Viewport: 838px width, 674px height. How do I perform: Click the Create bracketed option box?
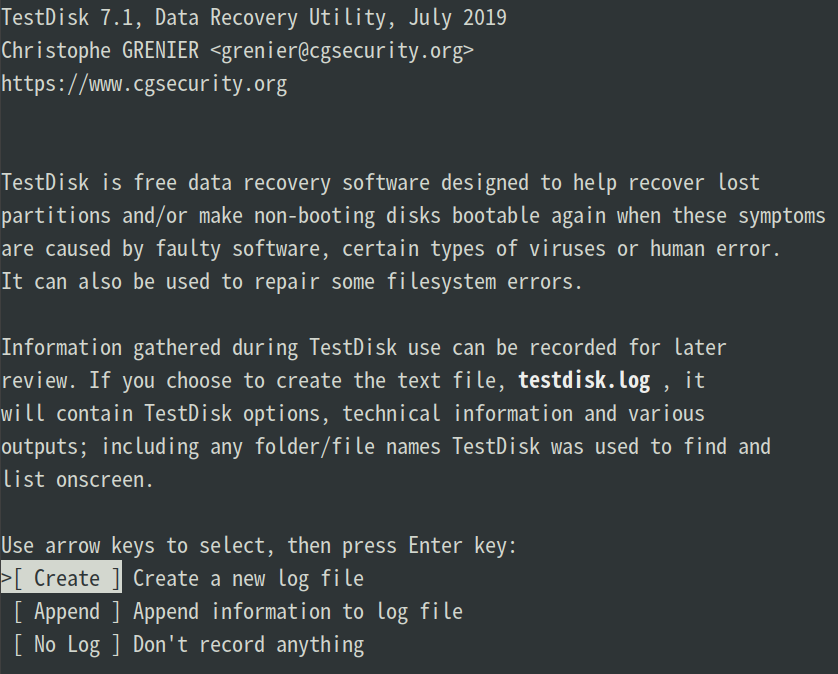[x=62, y=578]
